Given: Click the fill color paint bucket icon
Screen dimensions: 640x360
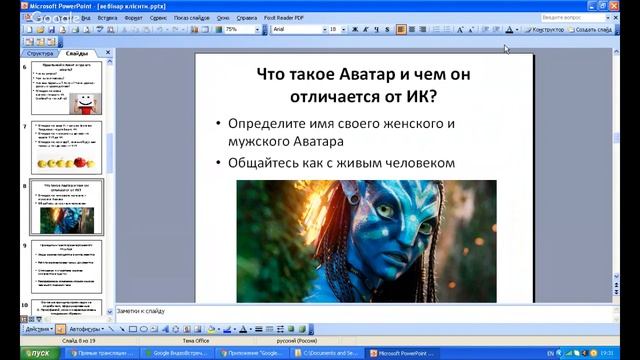Looking at the screenshot, I should point(211,329).
